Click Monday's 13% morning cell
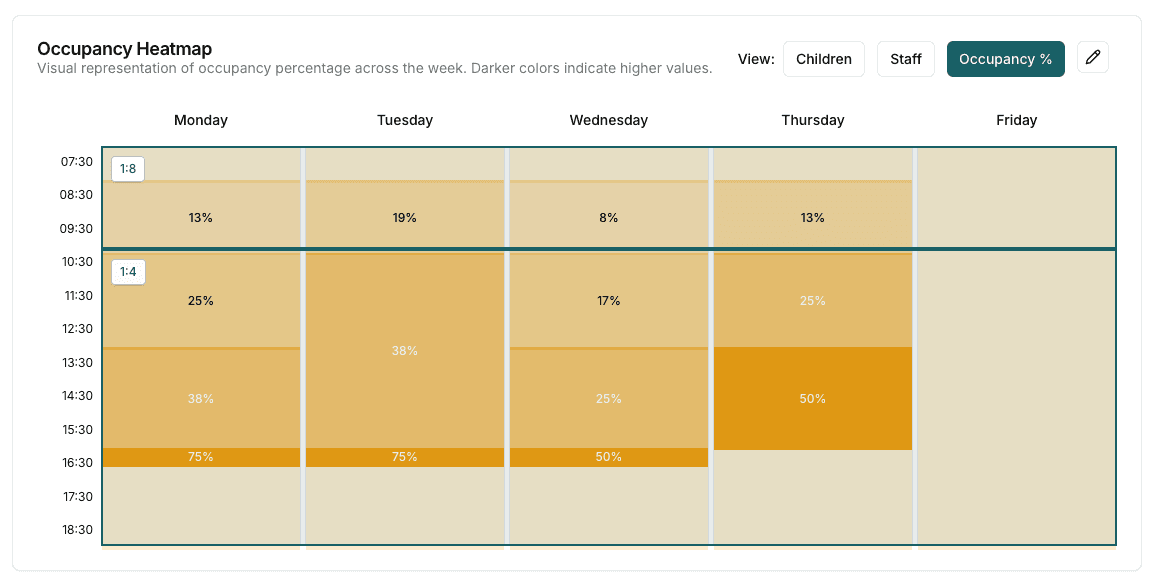 200,217
